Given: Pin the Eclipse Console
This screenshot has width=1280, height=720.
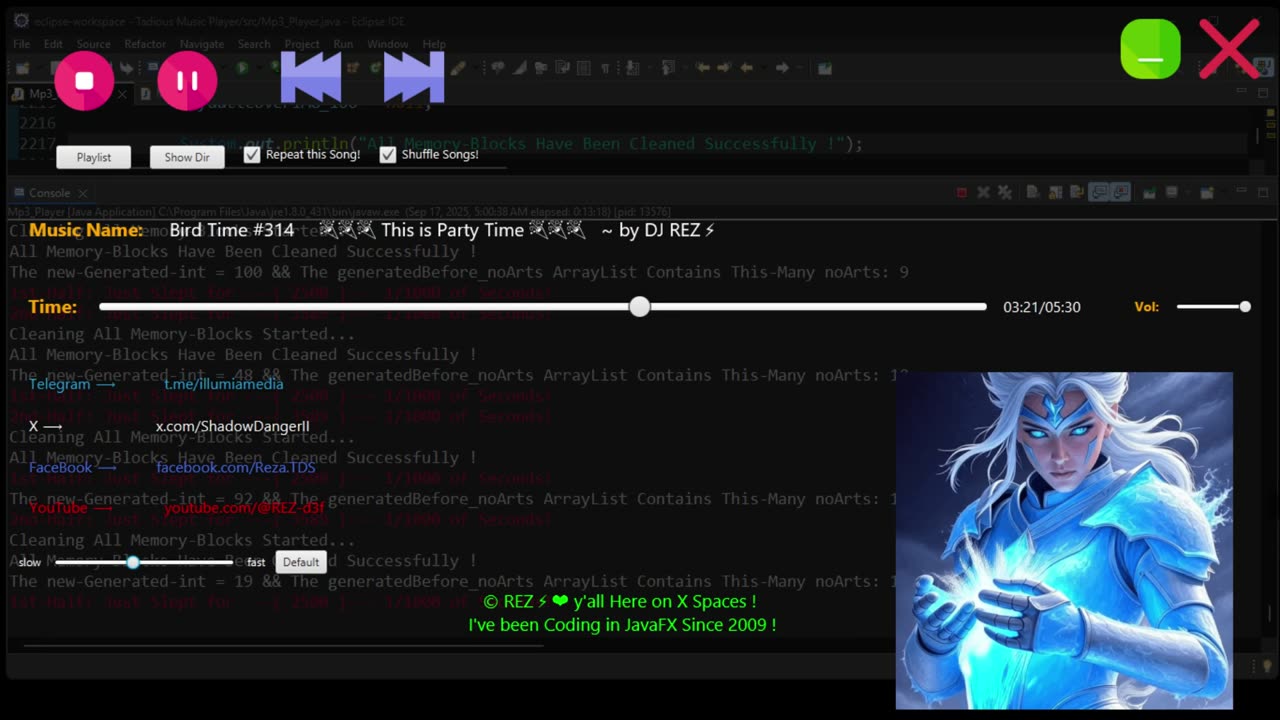Looking at the screenshot, I should (x=1149, y=192).
